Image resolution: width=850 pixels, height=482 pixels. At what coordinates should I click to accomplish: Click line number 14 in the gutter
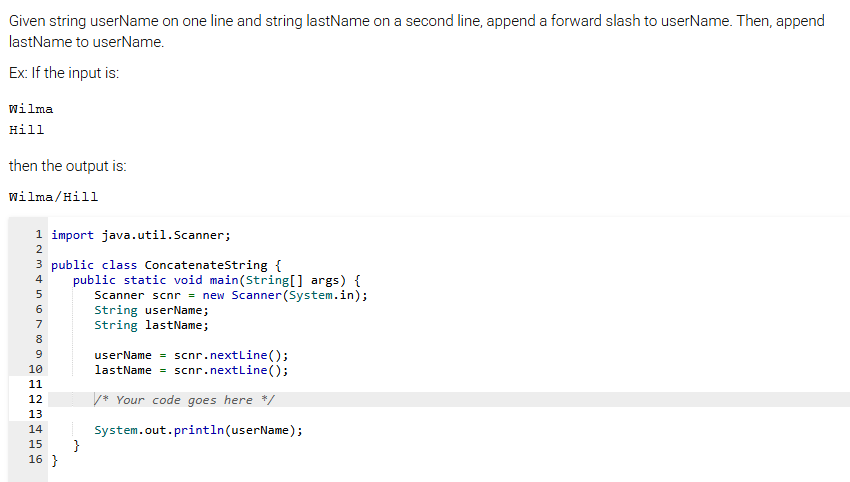pyautogui.click(x=35, y=429)
